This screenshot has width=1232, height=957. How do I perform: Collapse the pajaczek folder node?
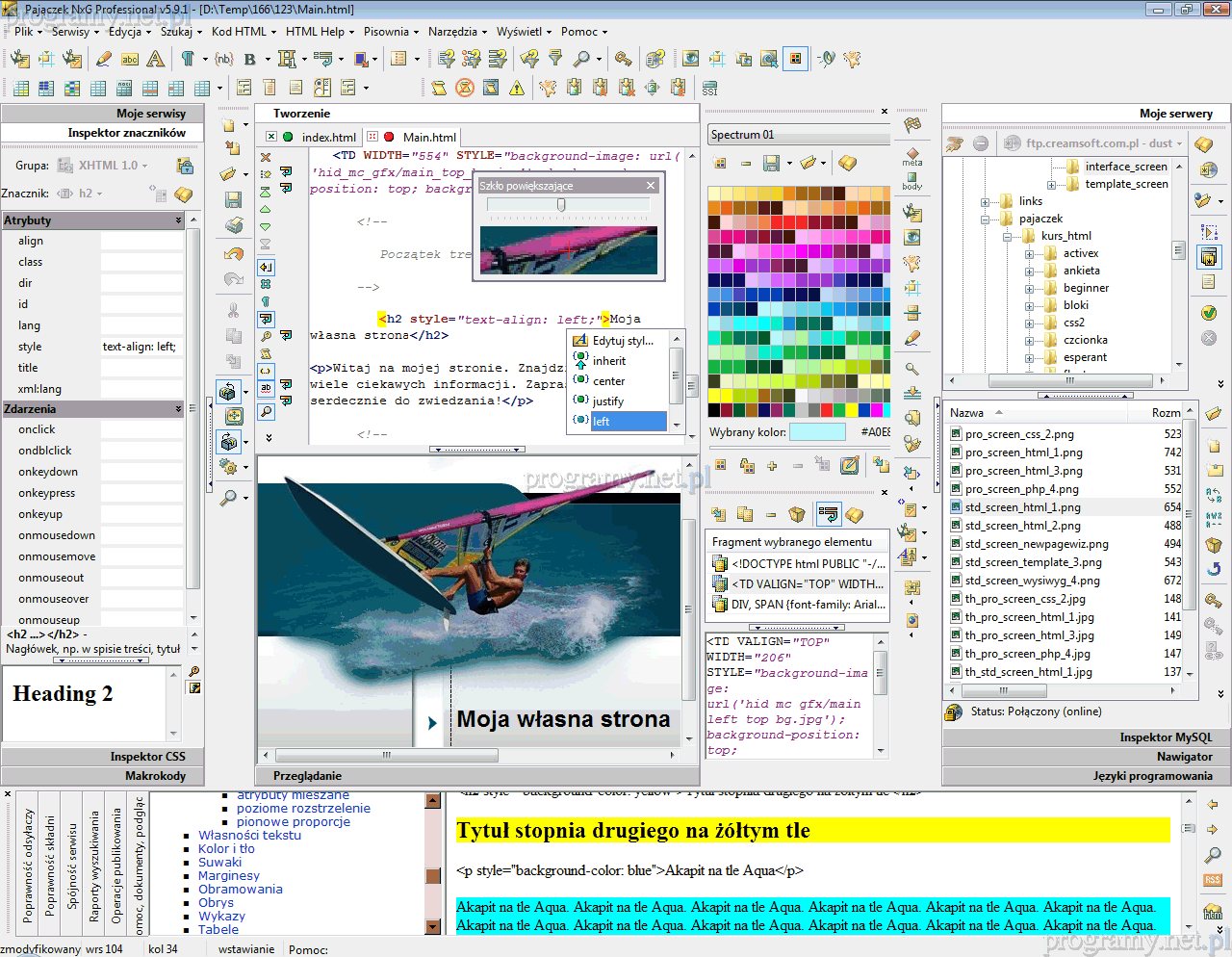click(x=985, y=220)
